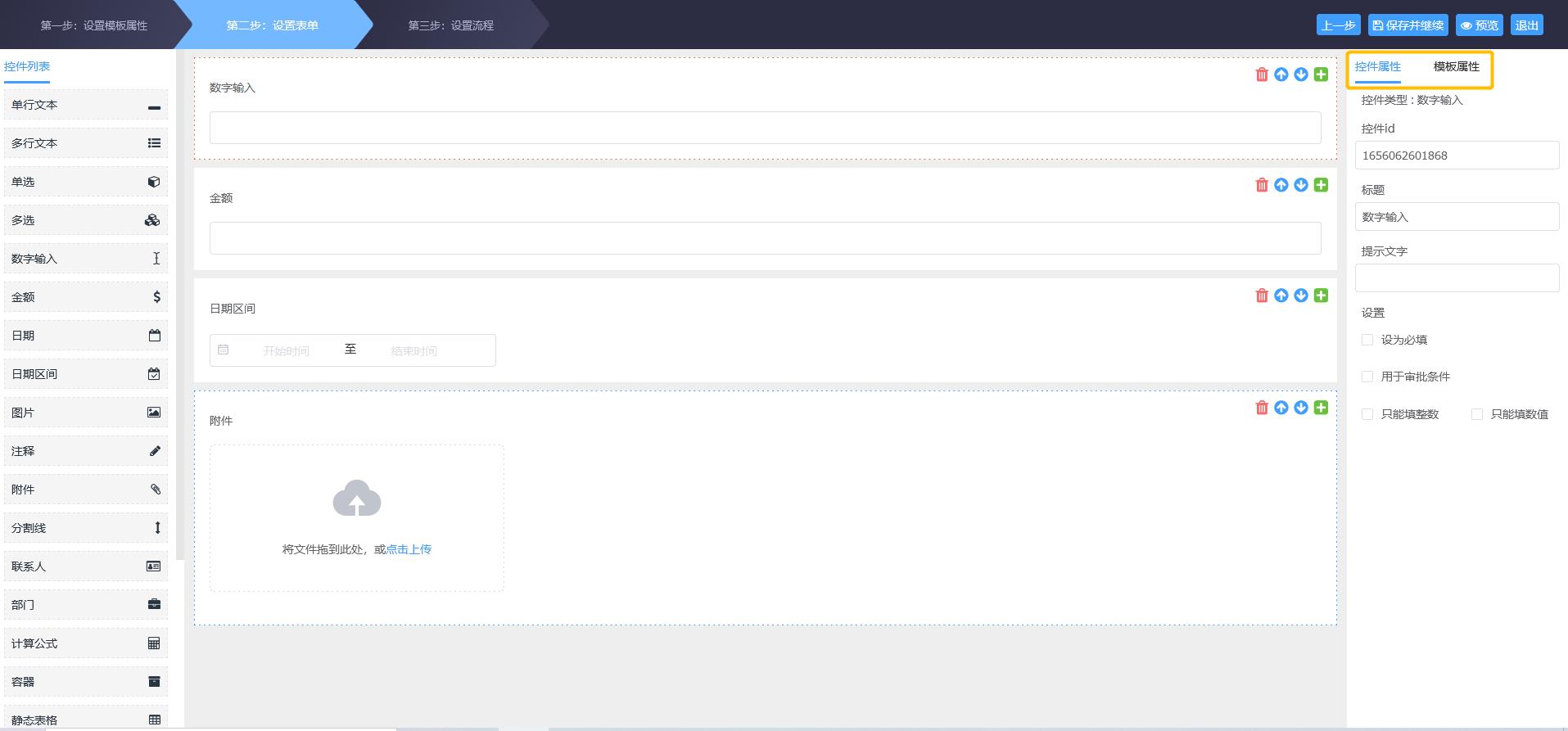
Task: Add 联系人 control from list
Action: 86,566
